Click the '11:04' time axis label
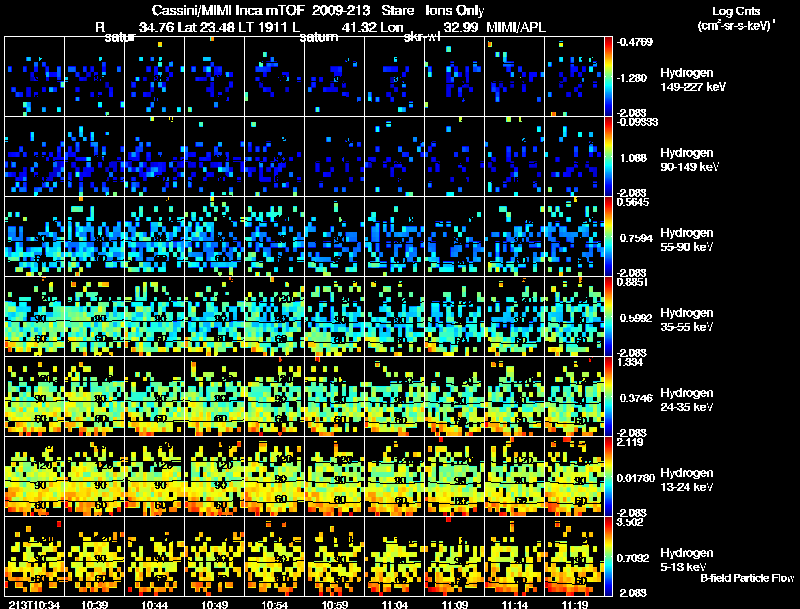This screenshot has height=609, width=800. pyautogui.click(x=394, y=604)
